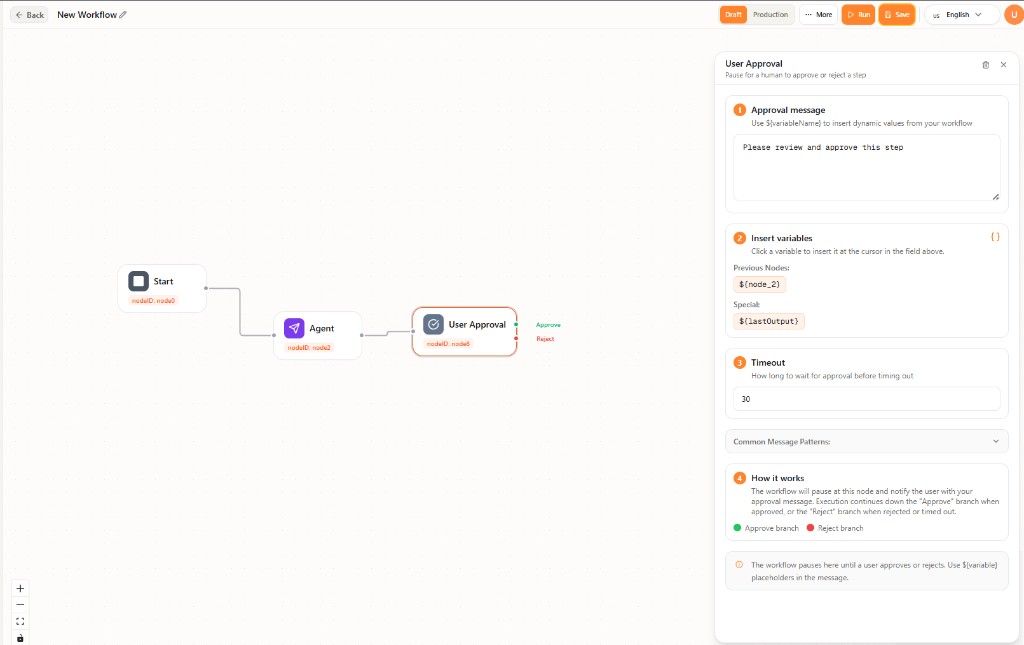Zoom out on the canvas

tap(20, 605)
